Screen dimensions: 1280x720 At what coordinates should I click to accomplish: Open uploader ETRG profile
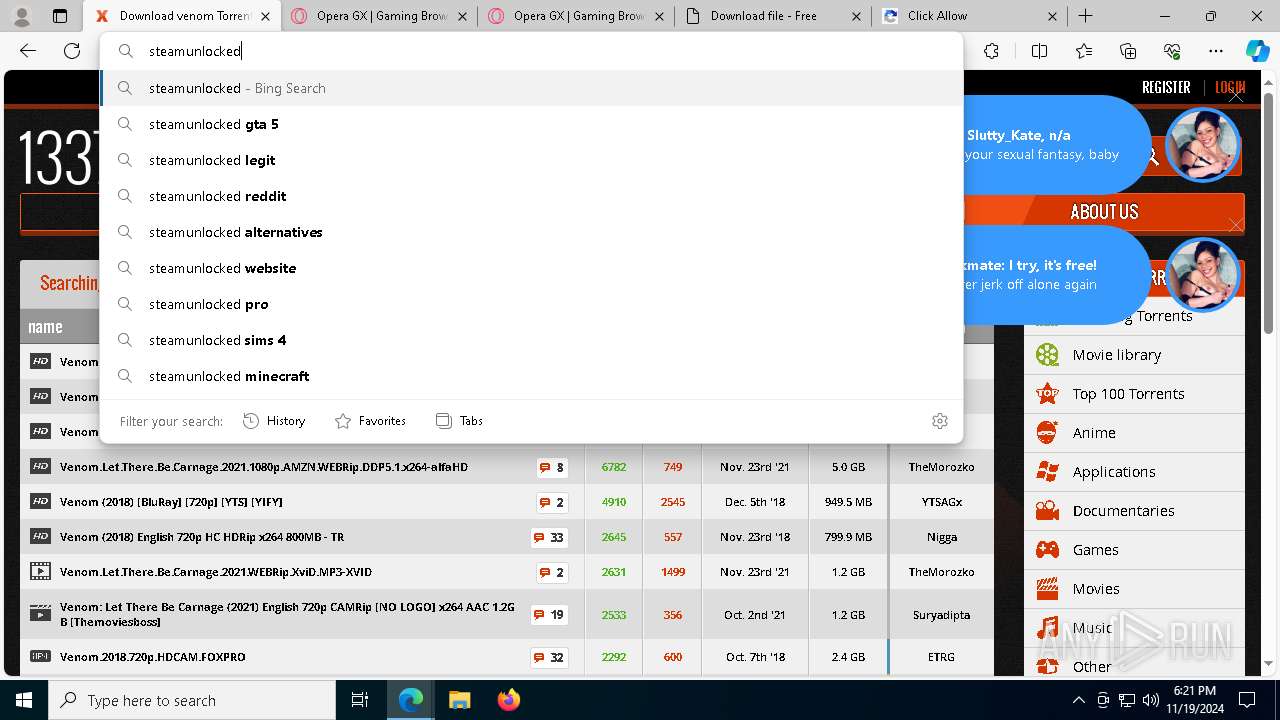[941, 657]
